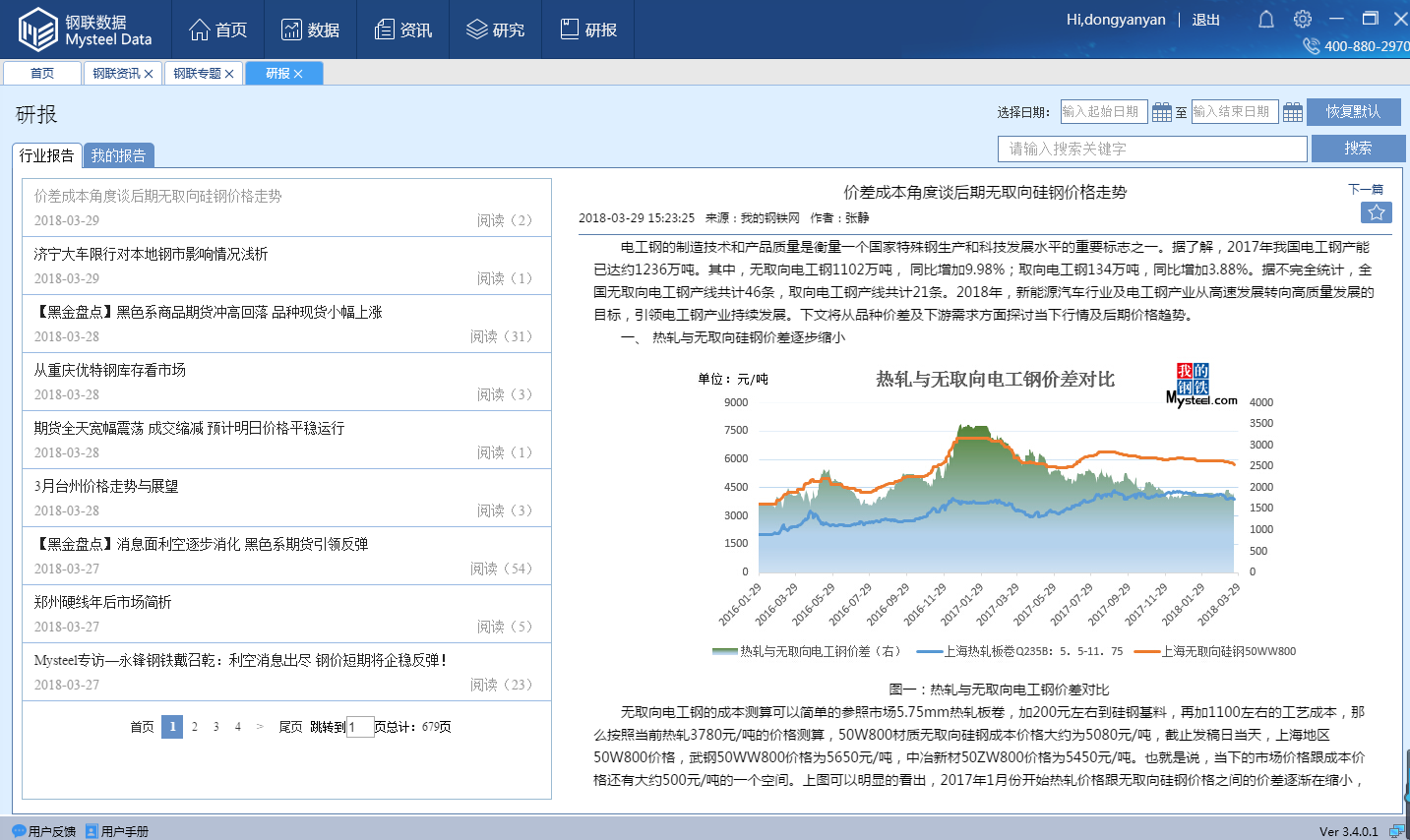Click legend 热轧与无取向电工钢价差 green area
Image resolution: width=1410 pixels, height=840 pixels.
[807, 651]
